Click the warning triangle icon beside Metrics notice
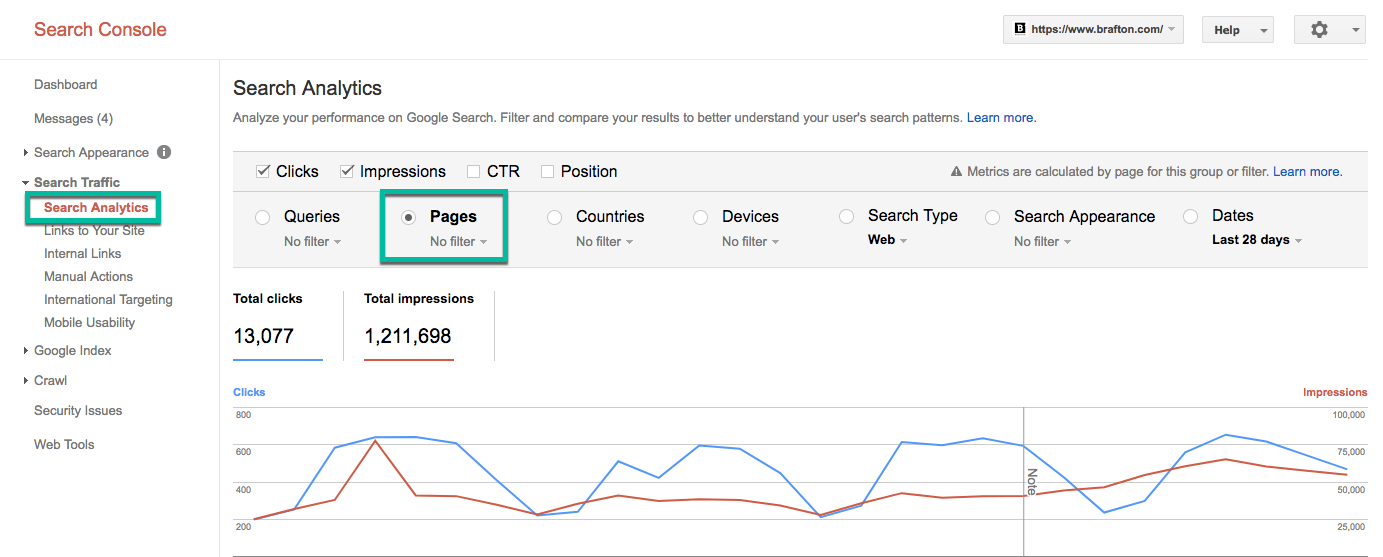The width and height of the screenshot is (1383, 557). tap(956, 172)
